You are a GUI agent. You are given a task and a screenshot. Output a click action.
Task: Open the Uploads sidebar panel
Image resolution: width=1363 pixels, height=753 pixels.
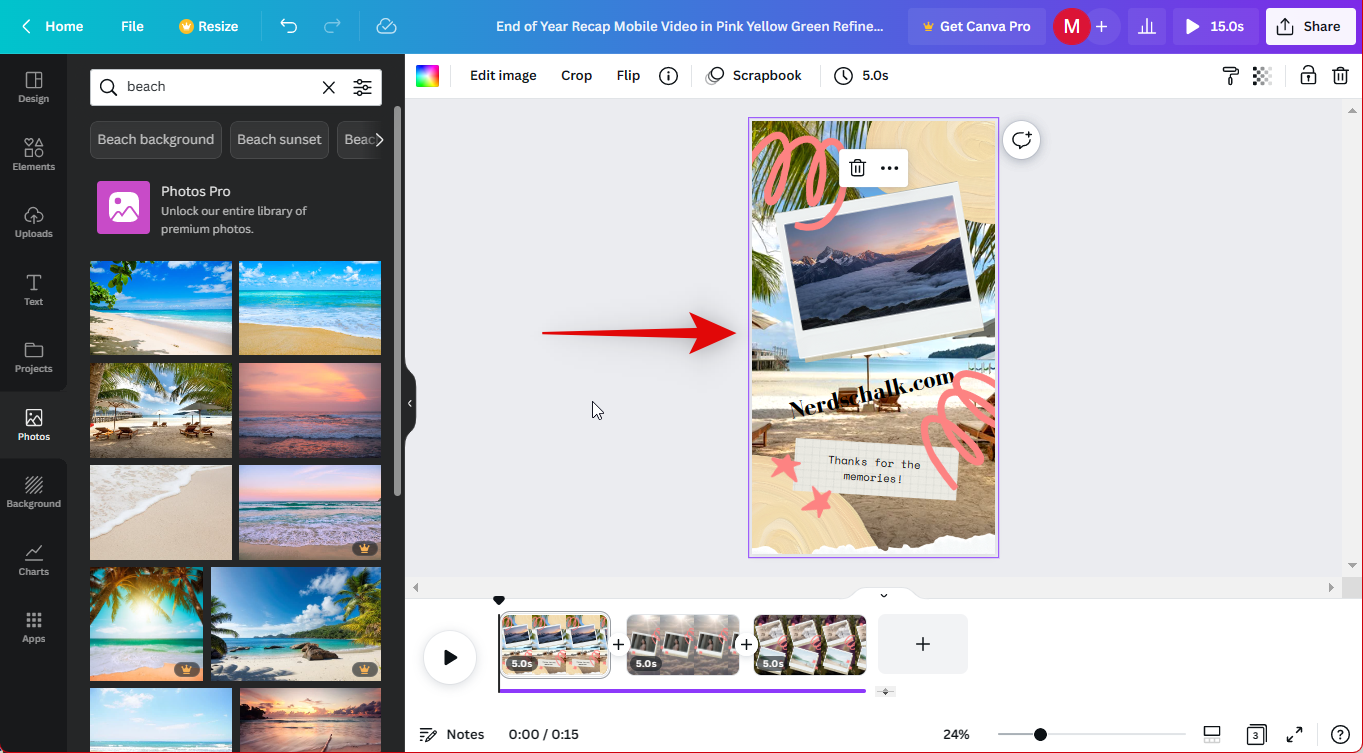point(33,222)
